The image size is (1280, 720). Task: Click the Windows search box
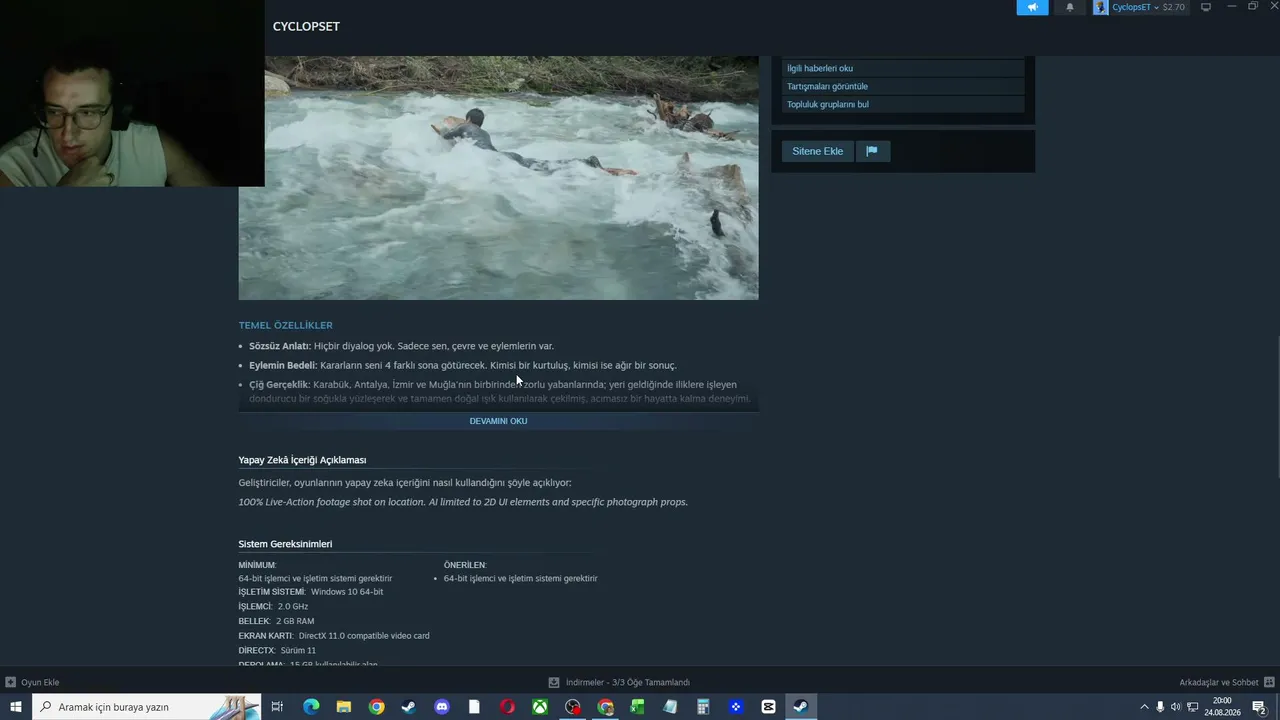(146, 707)
